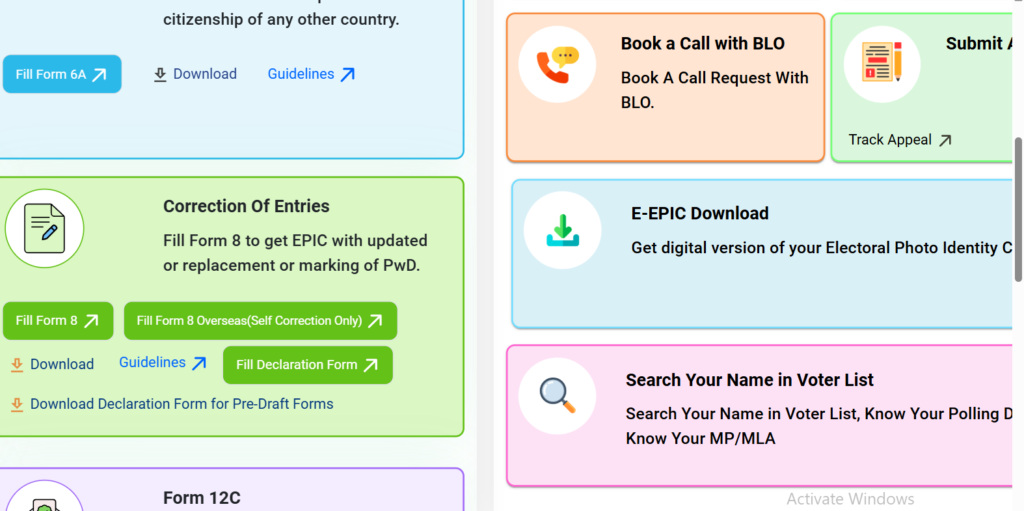Click the arrow icon beside Form 6A Guidelines

347,75
